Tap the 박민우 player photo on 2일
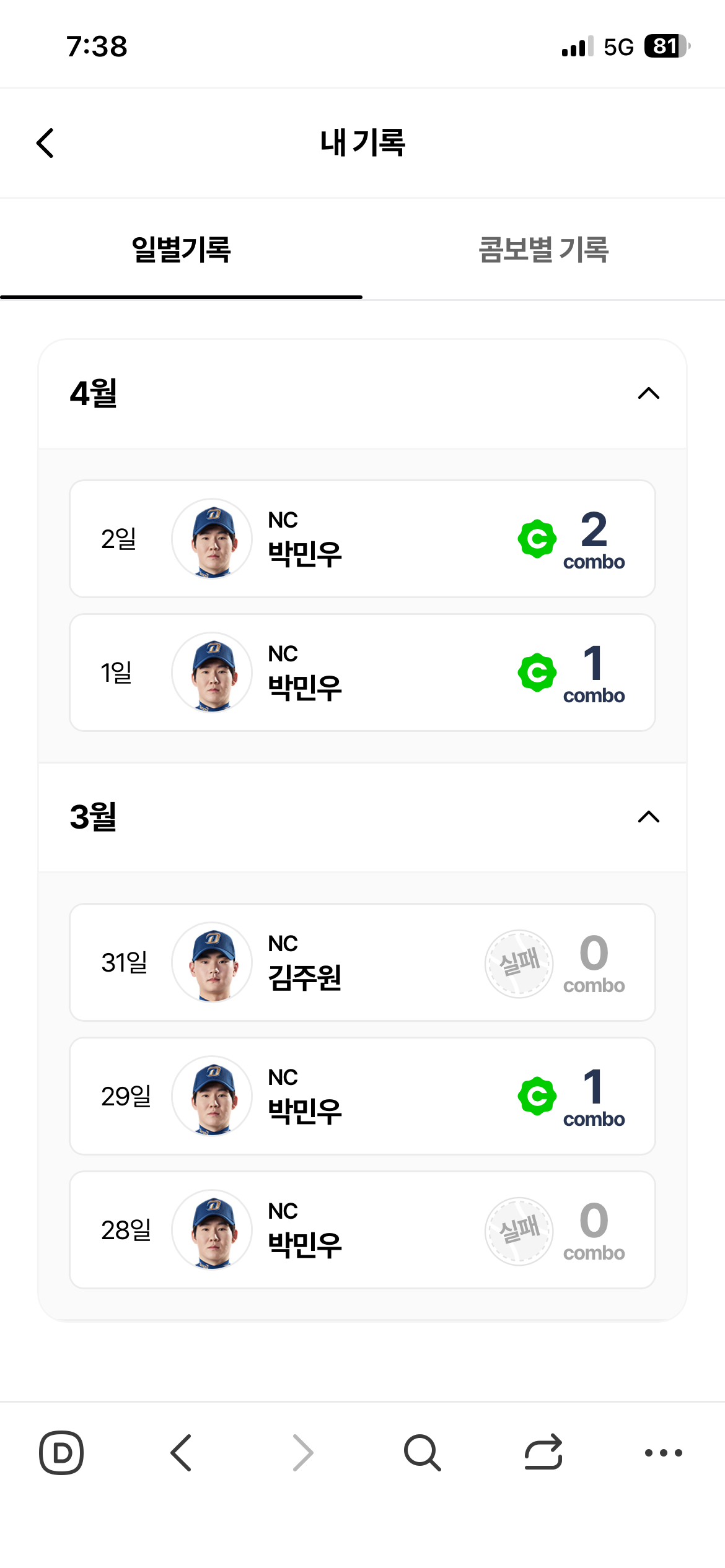Viewport: 725px width, 1568px height. tap(212, 539)
